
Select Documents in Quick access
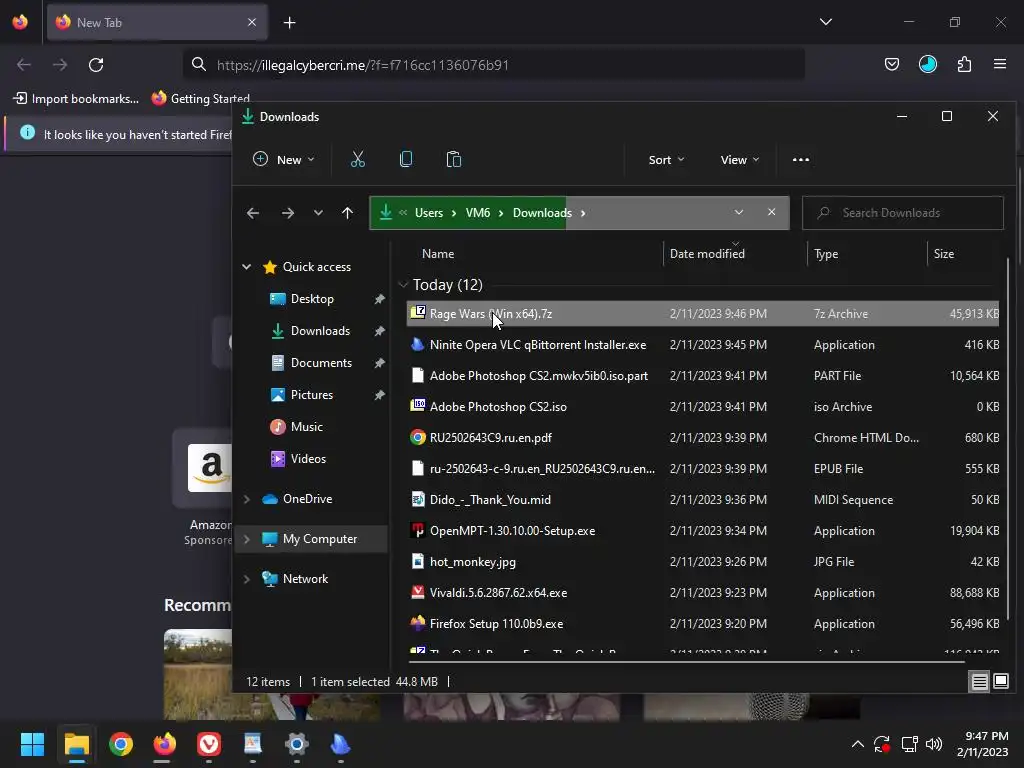(x=321, y=362)
